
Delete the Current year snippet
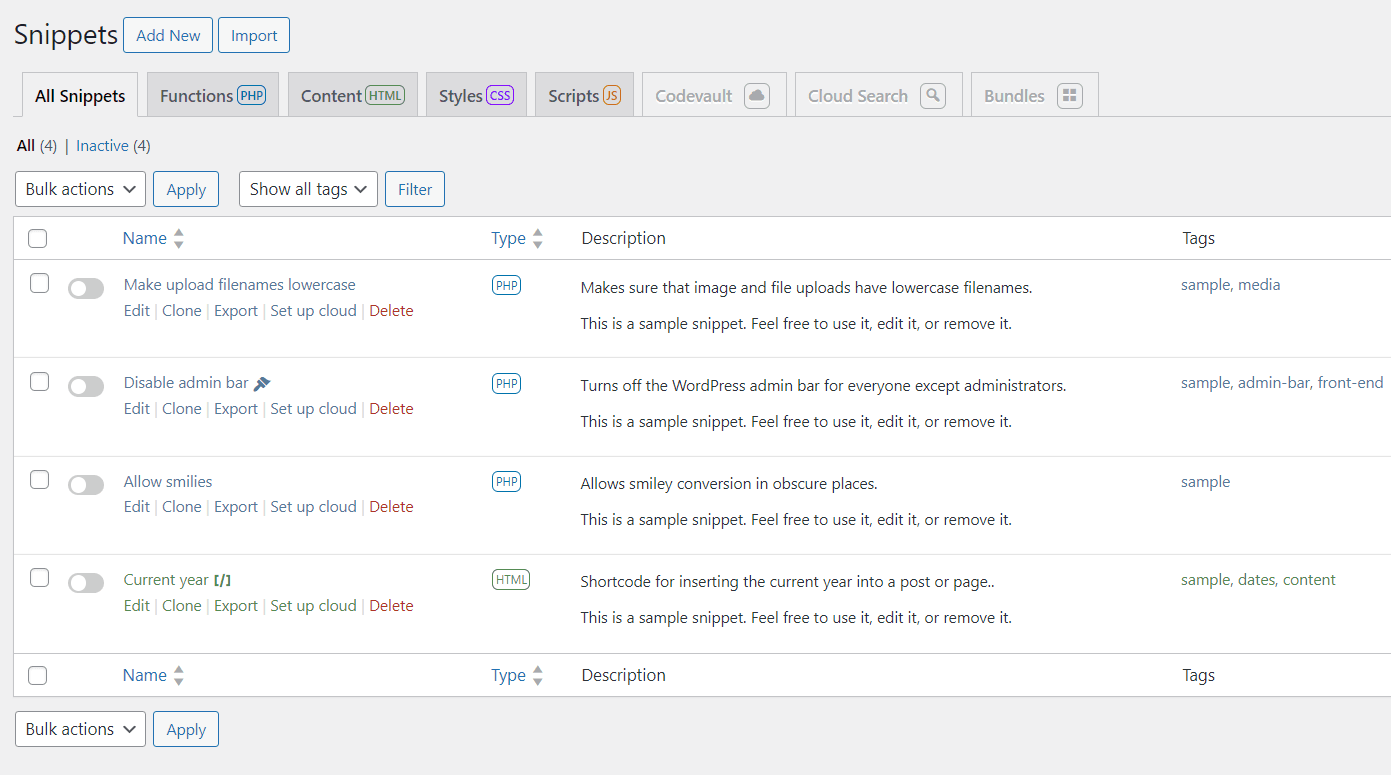pyautogui.click(x=391, y=606)
